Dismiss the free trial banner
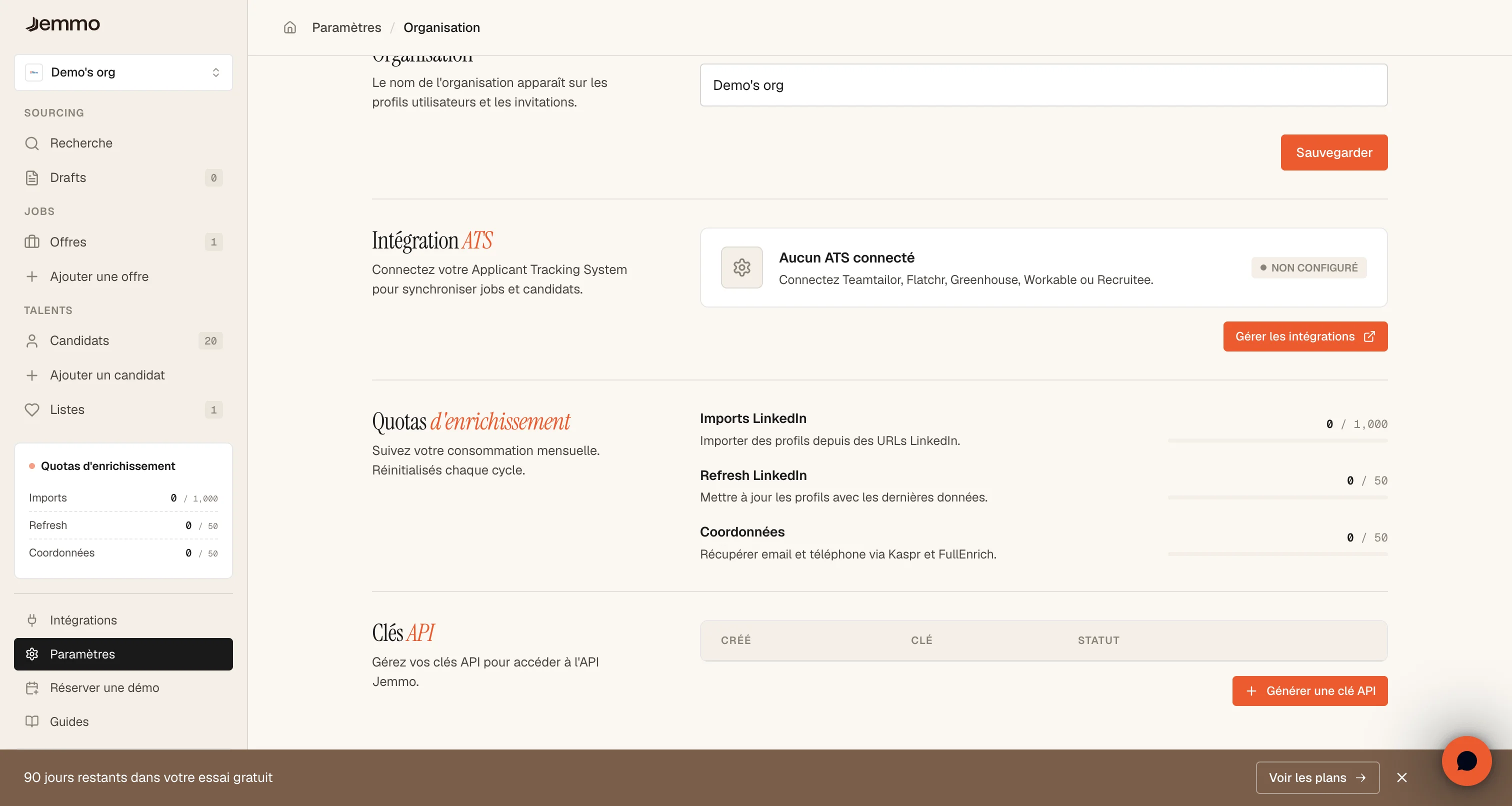The height and width of the screenshot is (806, 1512). coord(1401,778)
